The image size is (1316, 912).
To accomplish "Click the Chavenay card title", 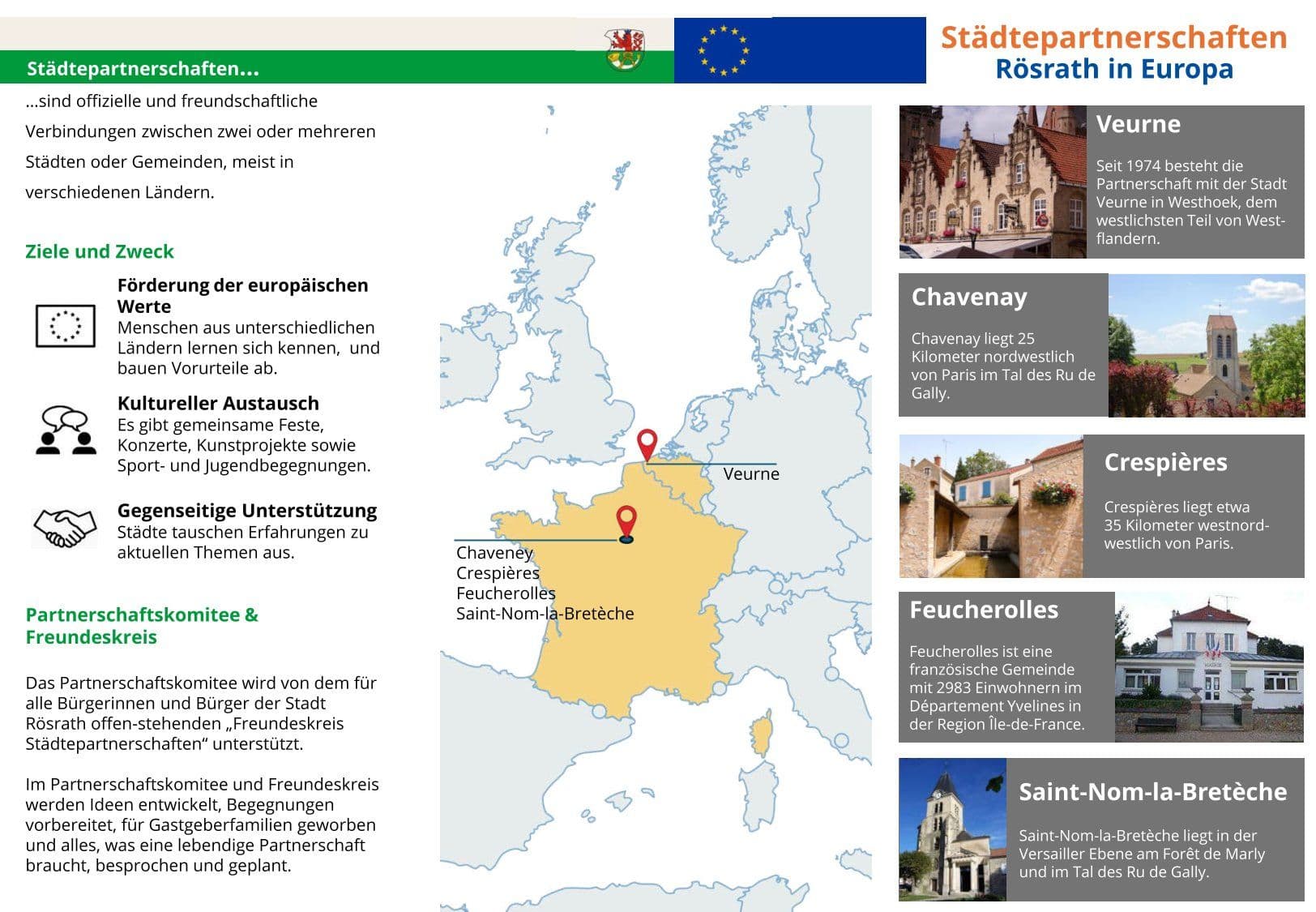I will point(969,298).
